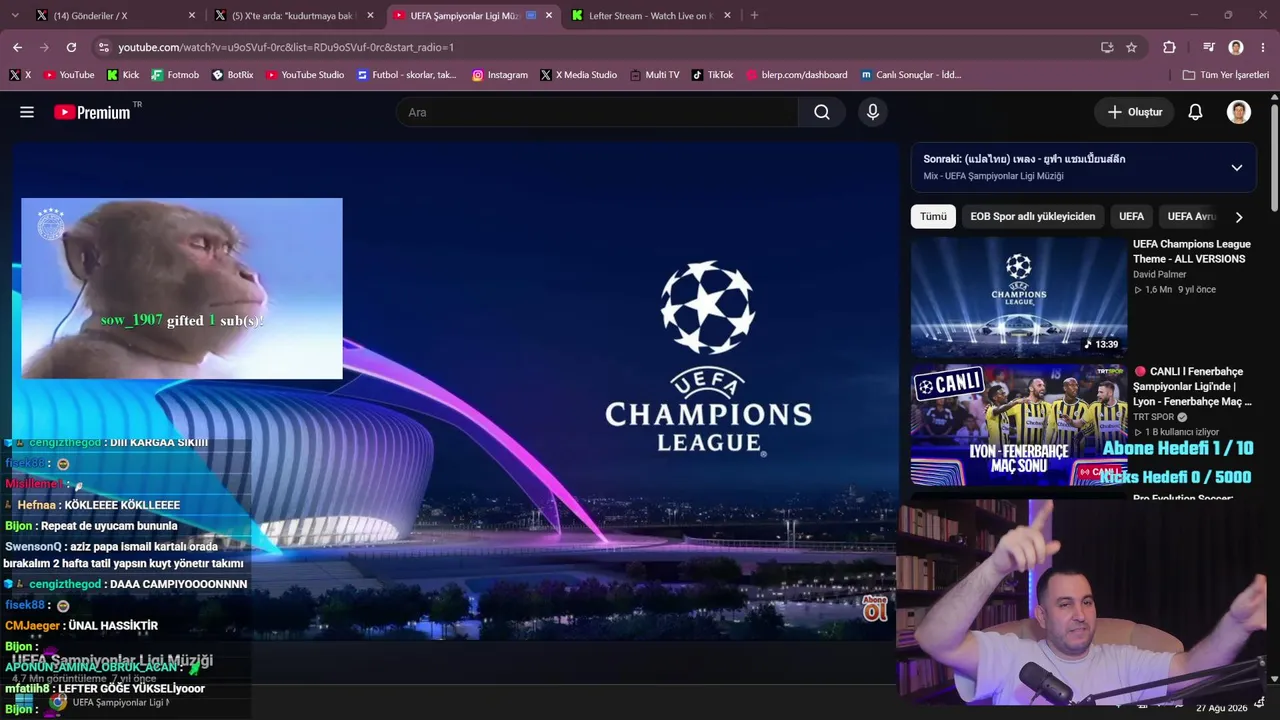Open the Canlı Sonuçlar bookmark

912,75
